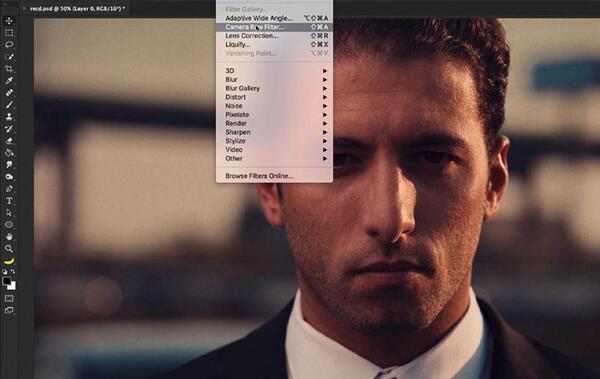
Task: Select the Eyedropper tool
Action: coord(9,81)
